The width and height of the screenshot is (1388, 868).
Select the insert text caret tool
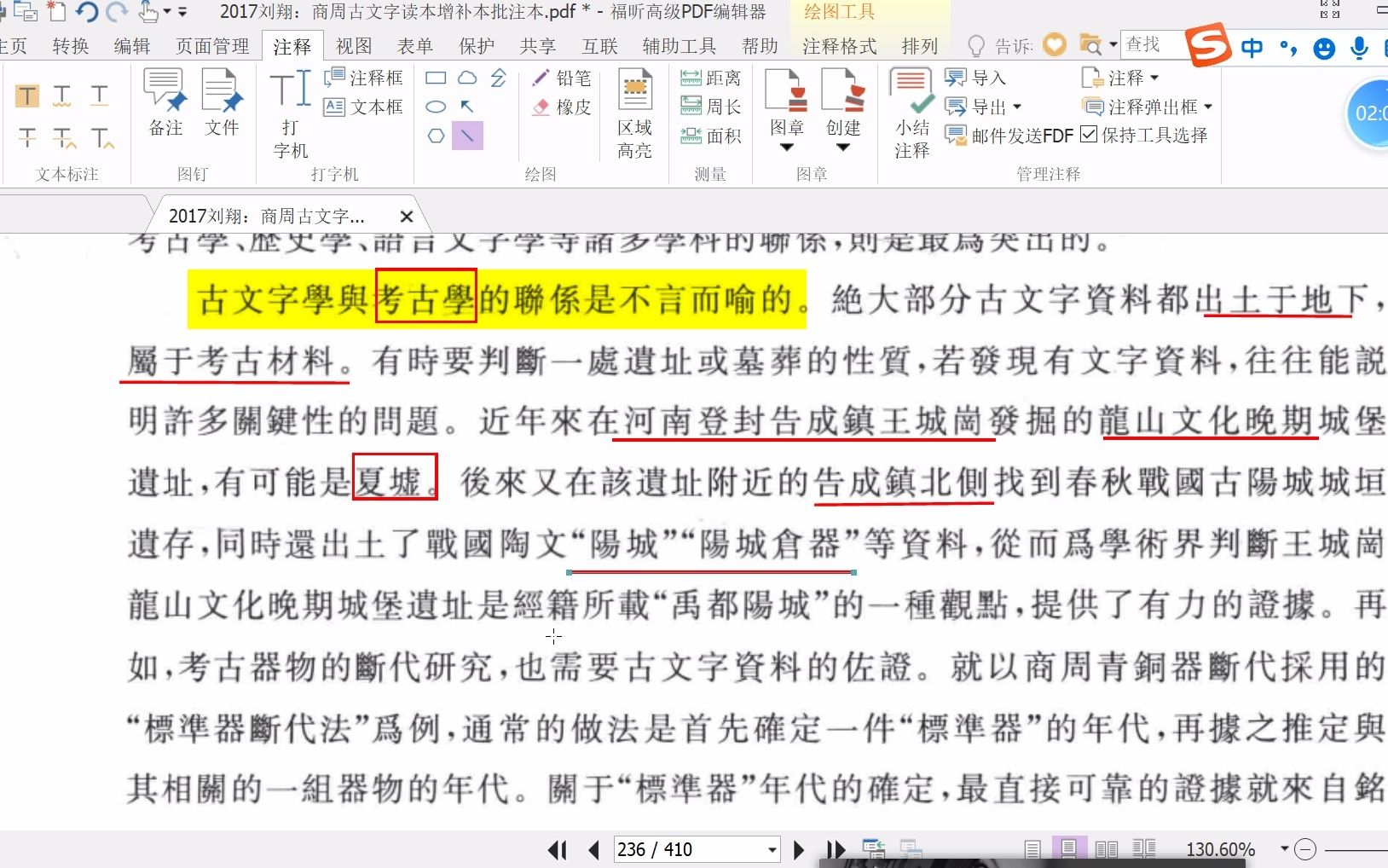tap(102, 136)
